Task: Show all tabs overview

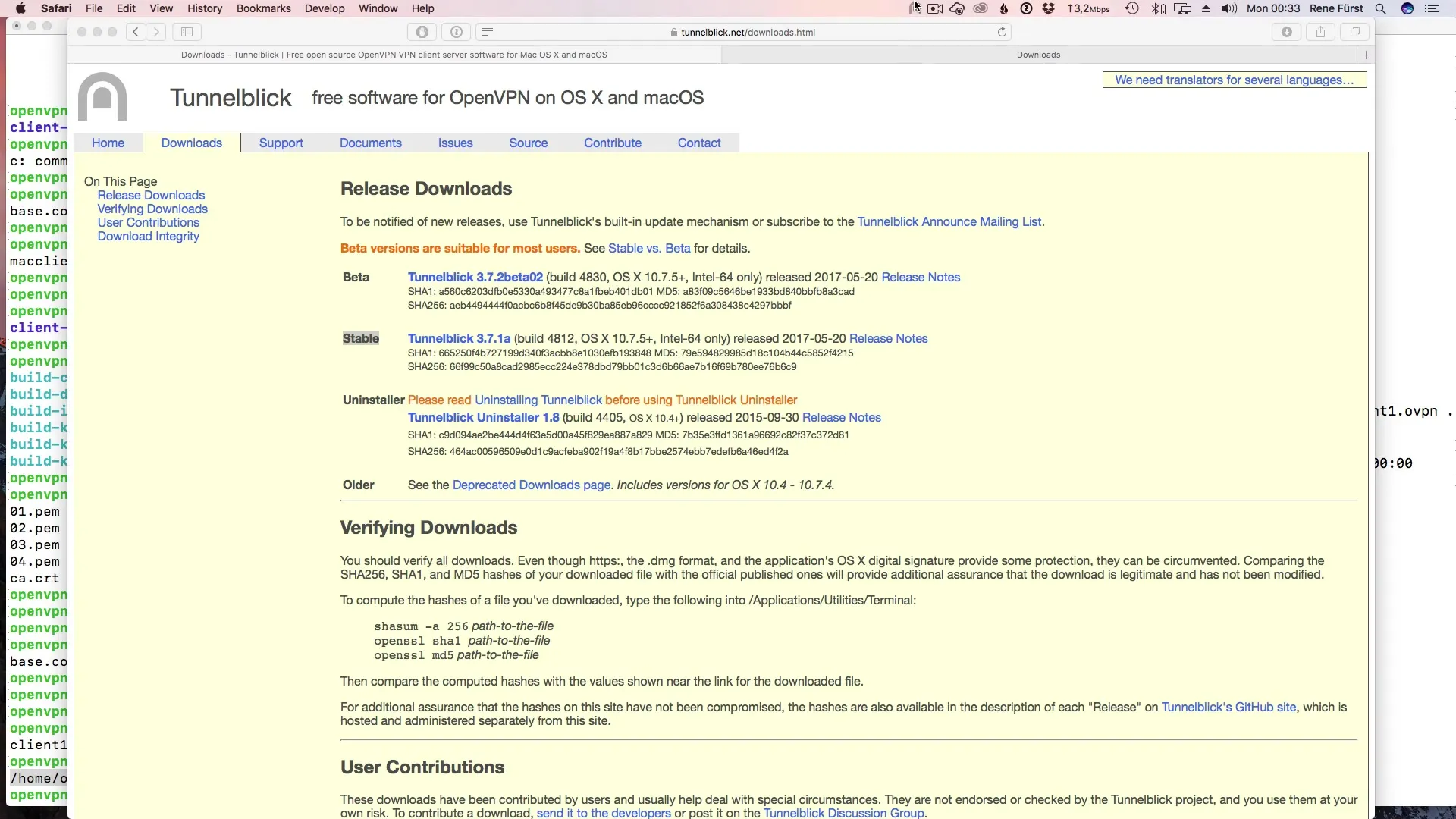Action: 1354,32
